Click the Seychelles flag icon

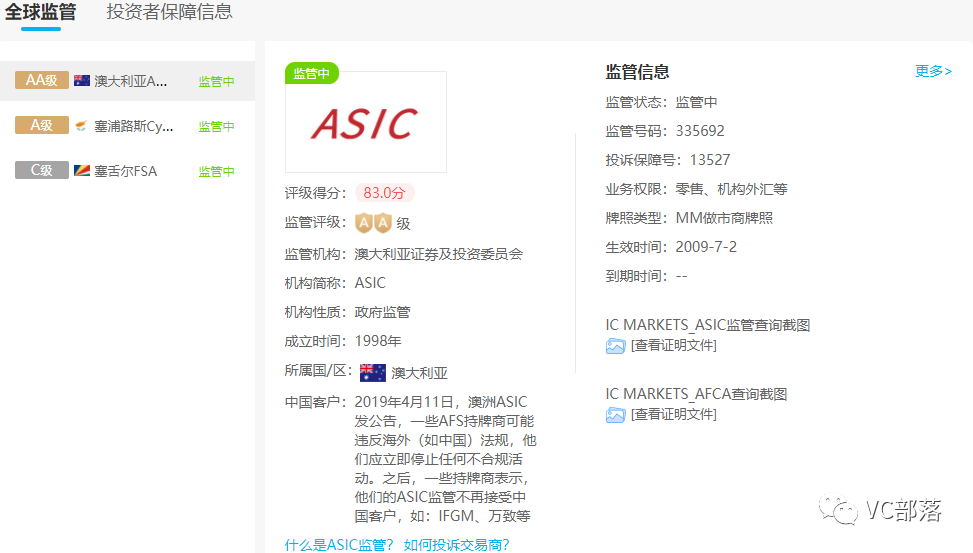(82, 171)
